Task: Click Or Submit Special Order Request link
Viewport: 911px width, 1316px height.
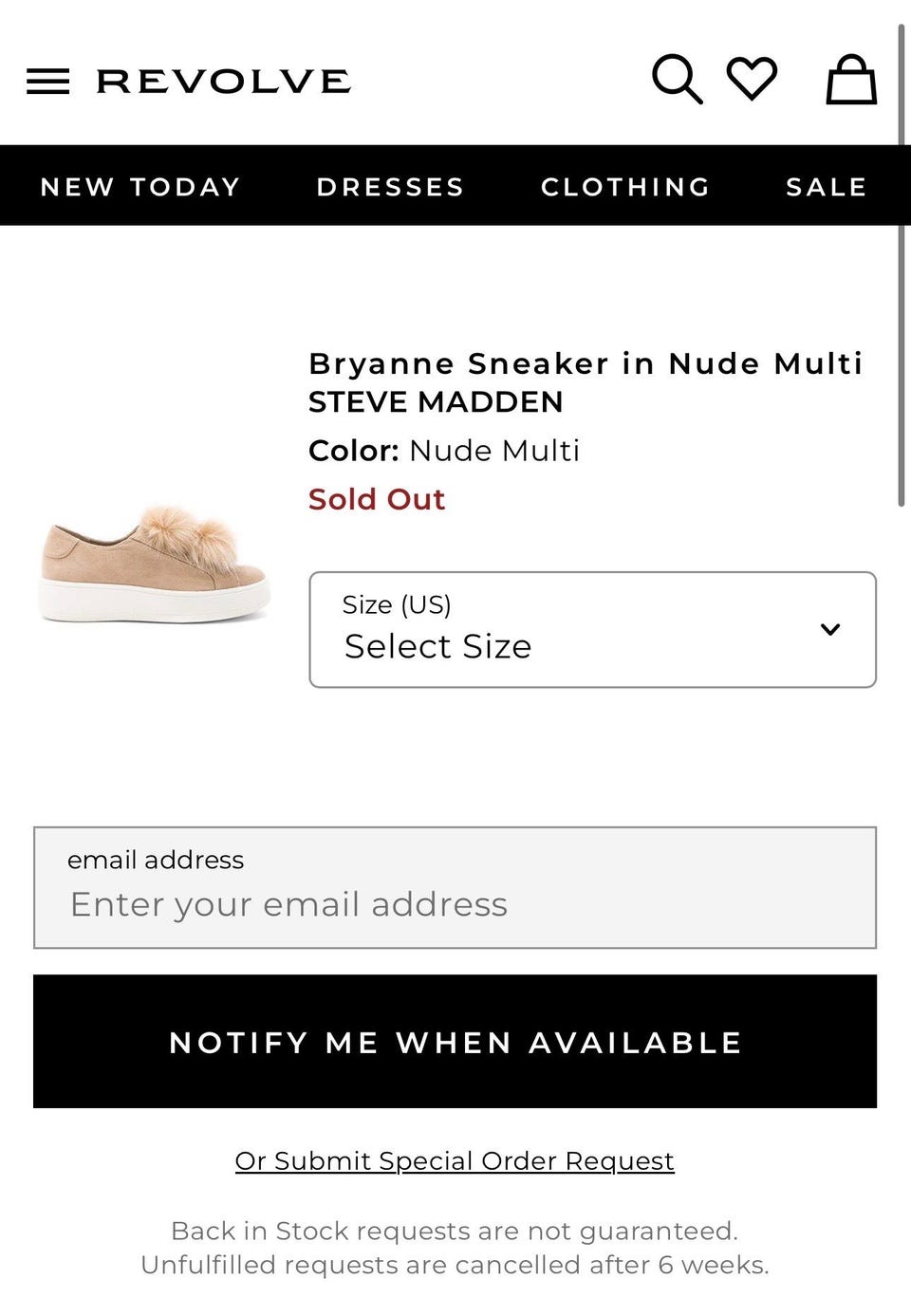Action: click(455, 1161)
